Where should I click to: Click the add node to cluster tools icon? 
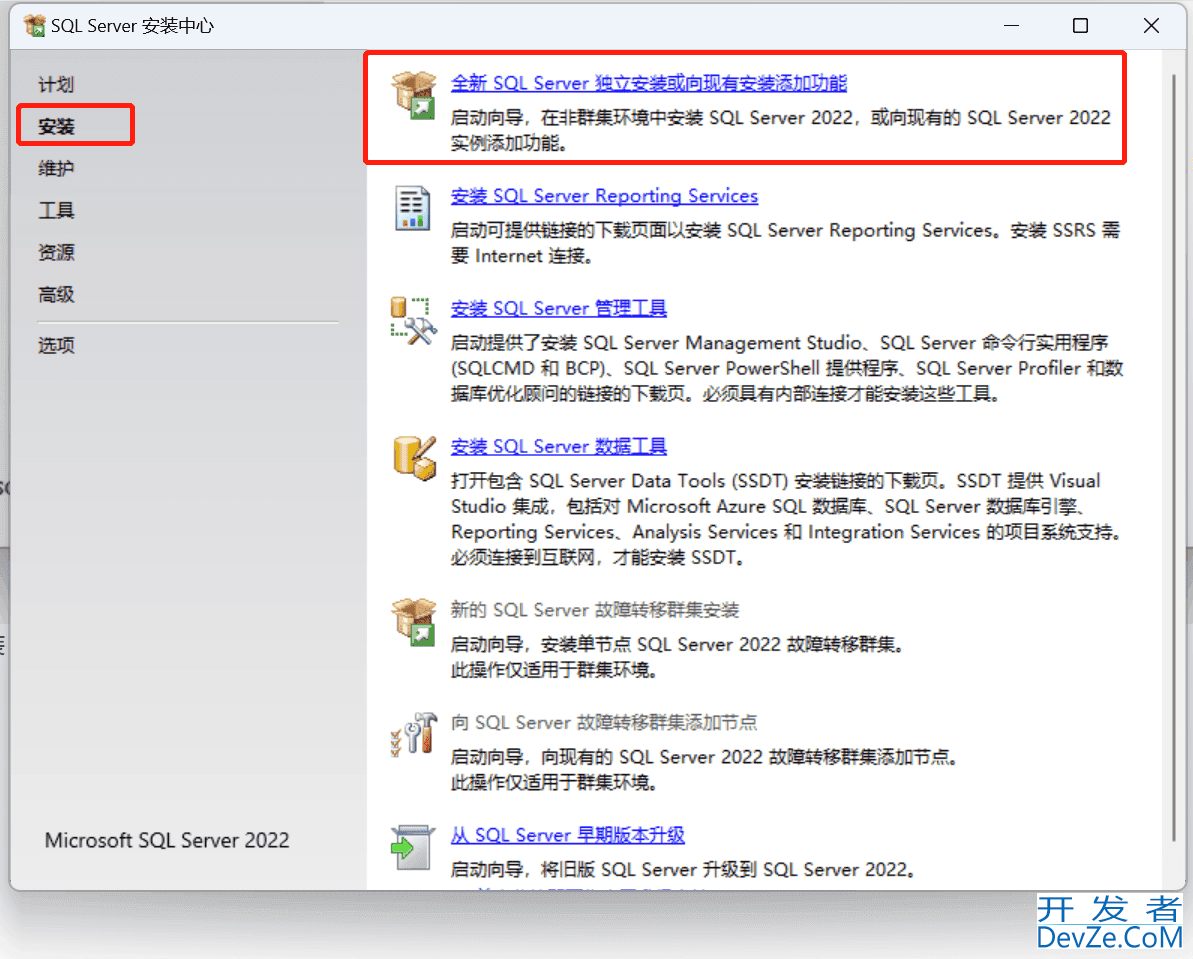(413, 734)
